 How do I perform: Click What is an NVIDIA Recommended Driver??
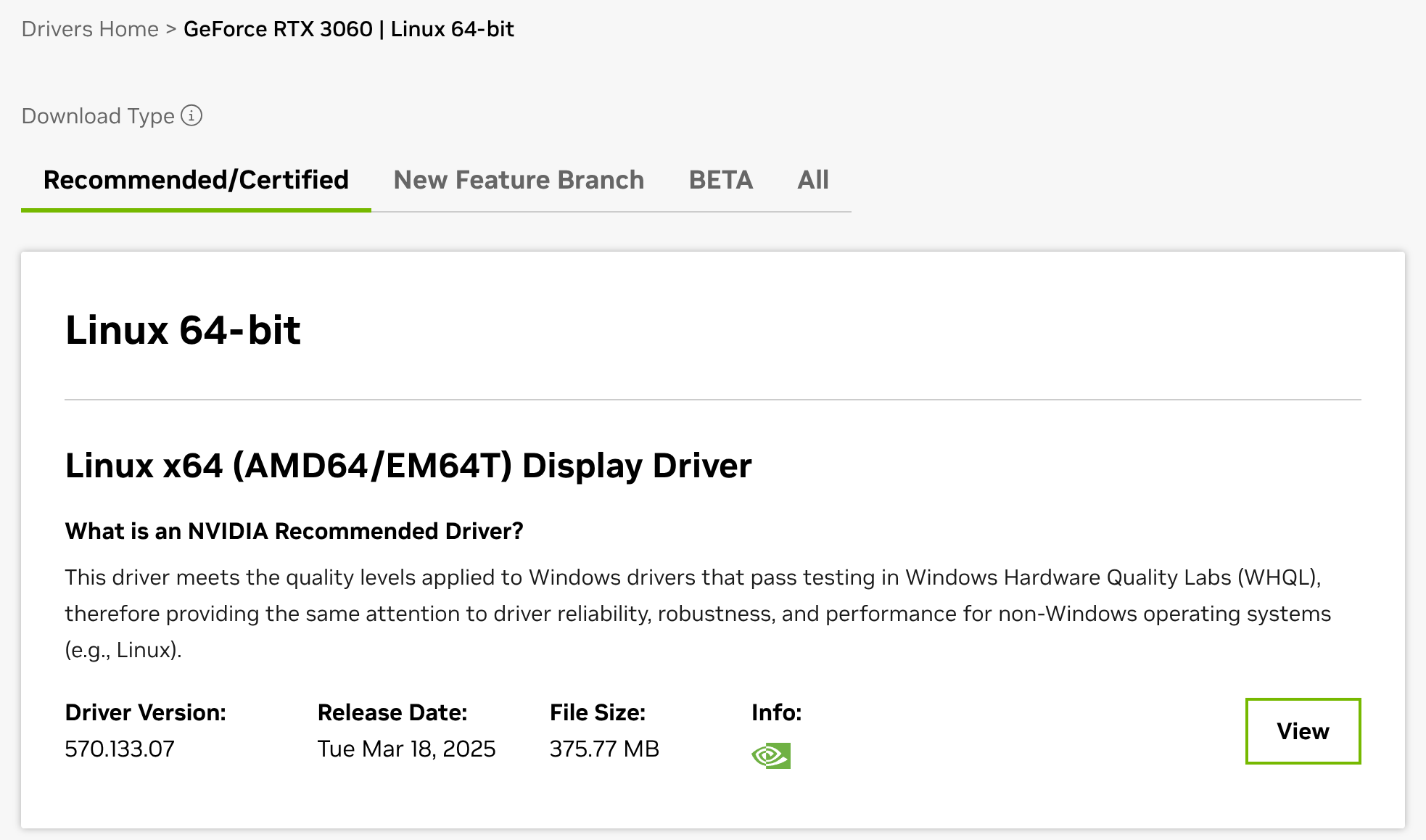[294, 531]
